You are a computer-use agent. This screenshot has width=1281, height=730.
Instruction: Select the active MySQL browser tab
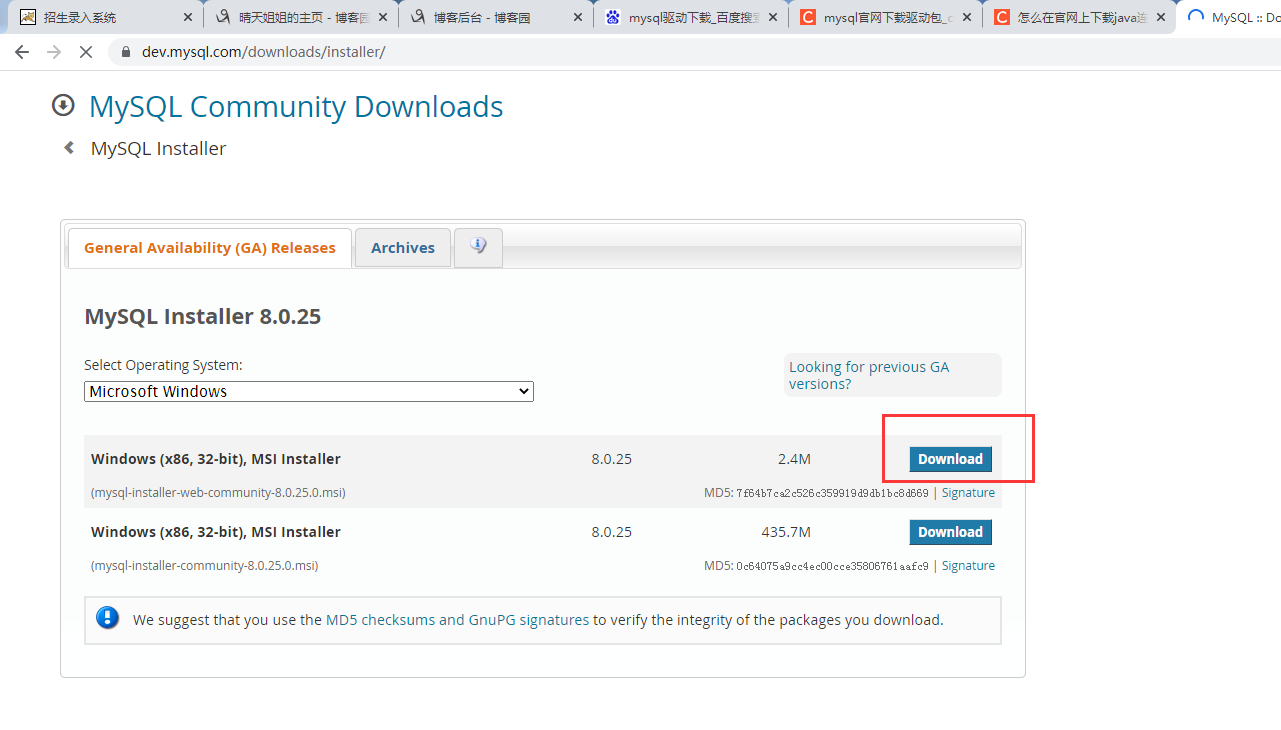pos(1230,17)
